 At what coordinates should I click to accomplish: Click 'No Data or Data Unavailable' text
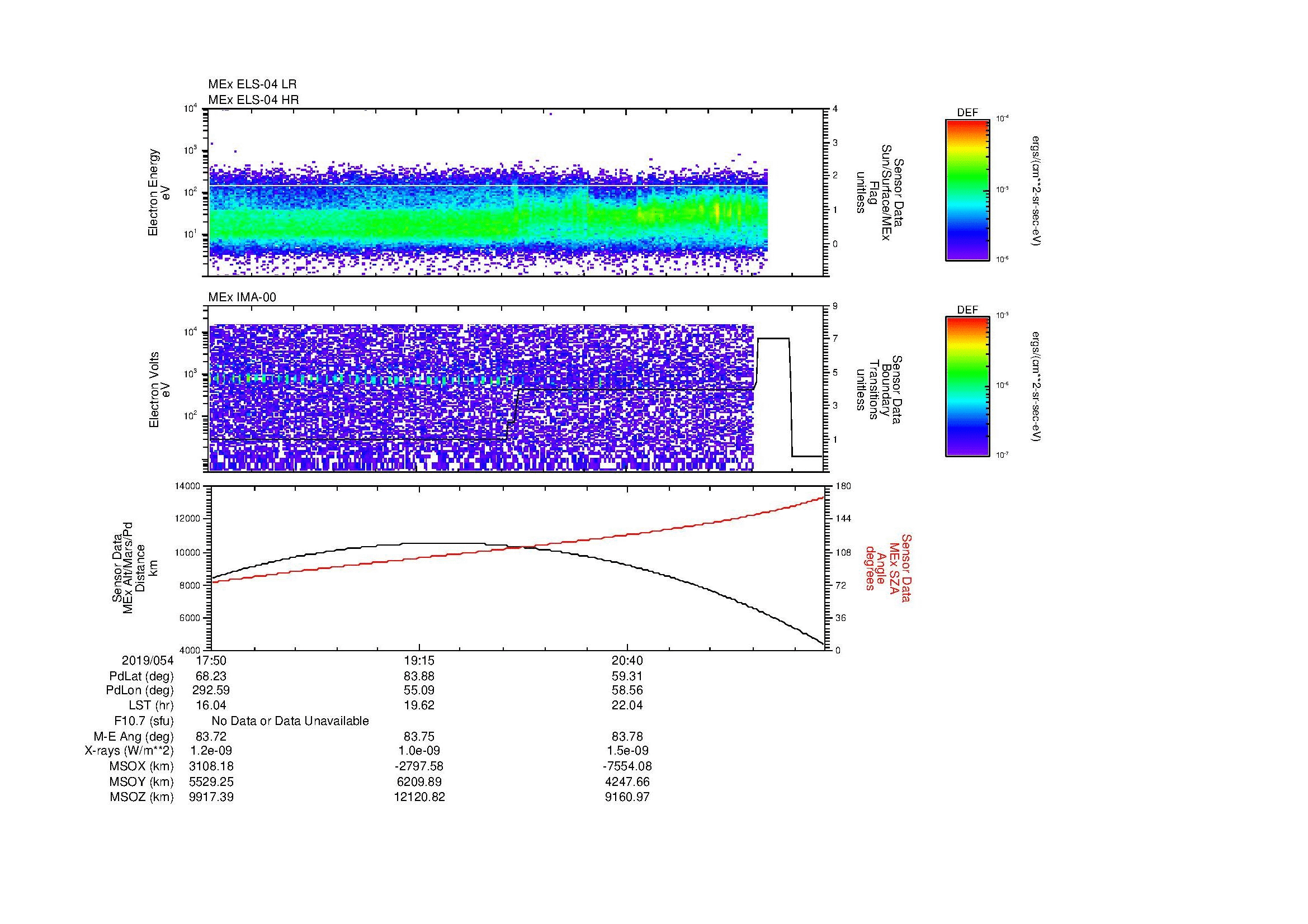[290, 721]
